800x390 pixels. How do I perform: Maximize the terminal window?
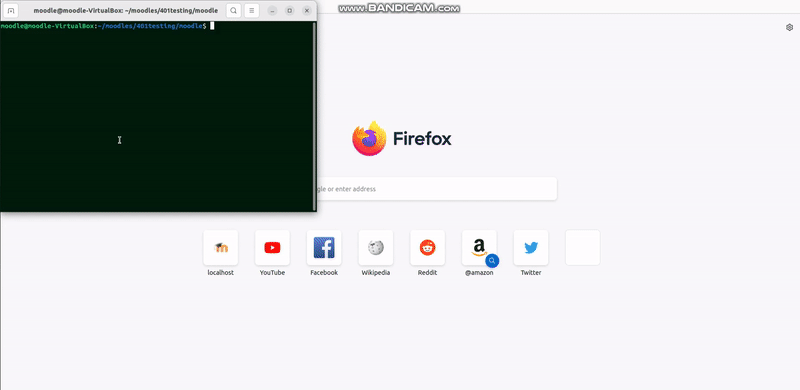pos(289,10)
